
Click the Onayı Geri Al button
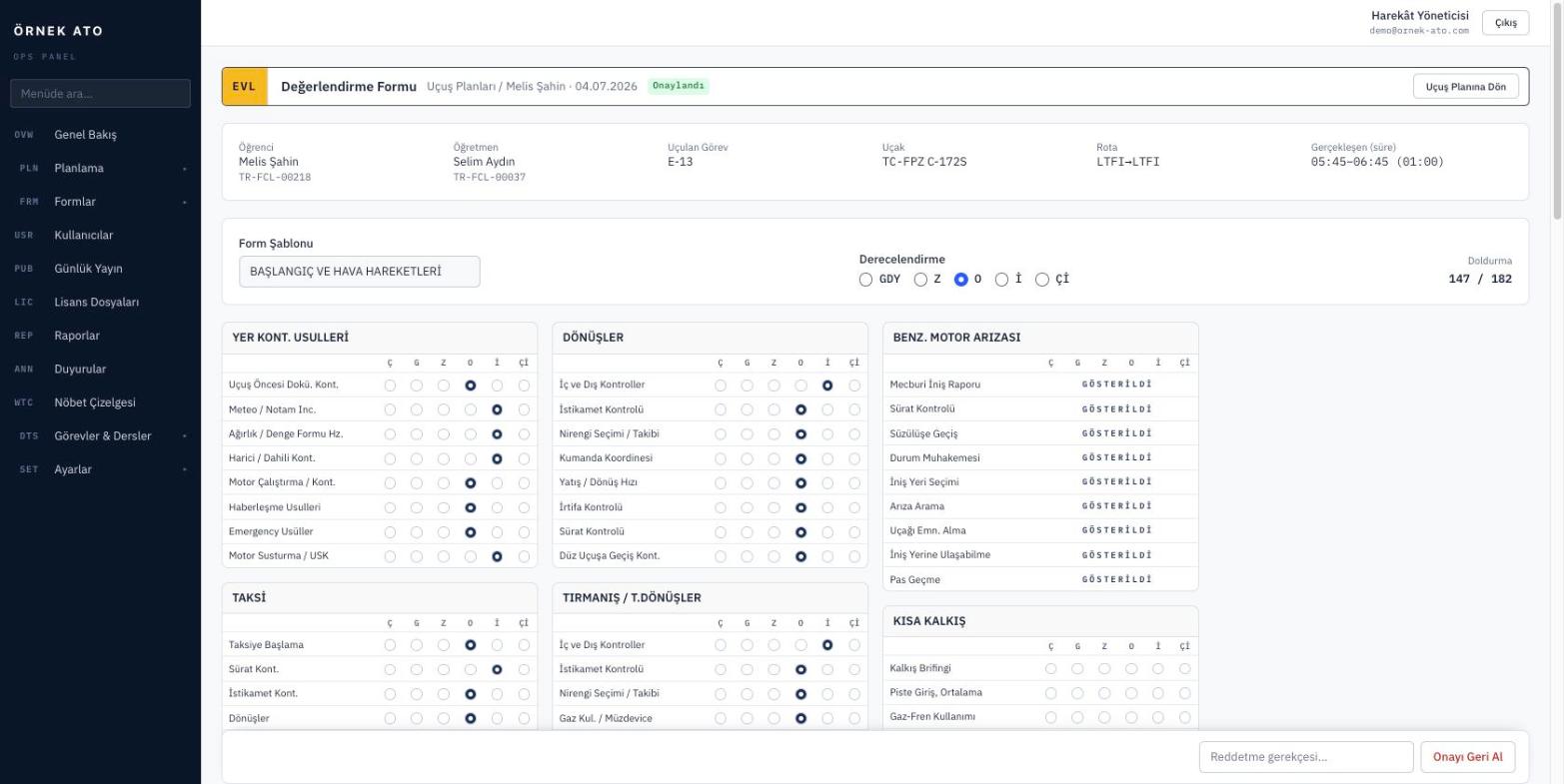point(1467,757)
